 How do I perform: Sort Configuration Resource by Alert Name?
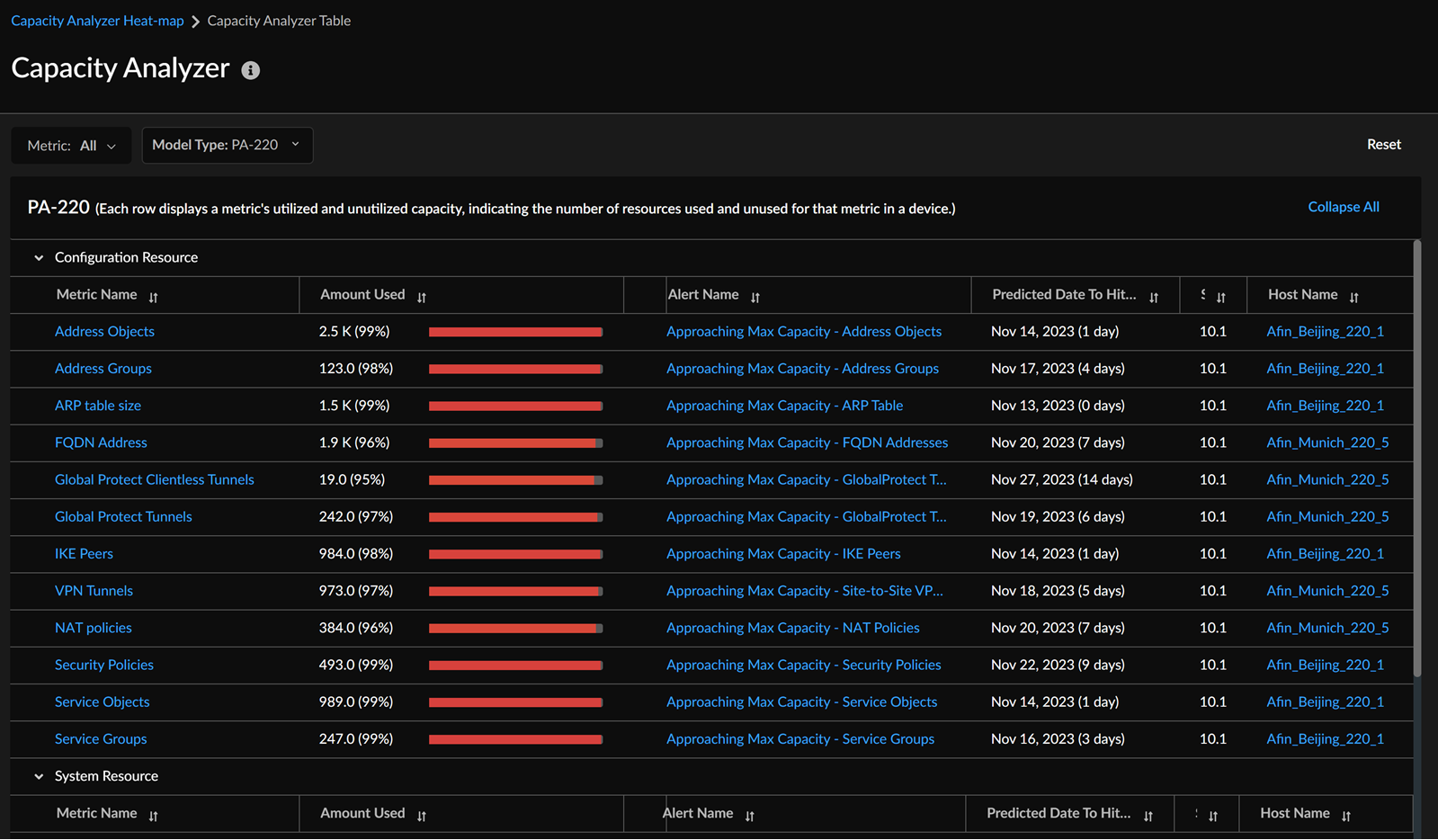click(x=755, y=297)
